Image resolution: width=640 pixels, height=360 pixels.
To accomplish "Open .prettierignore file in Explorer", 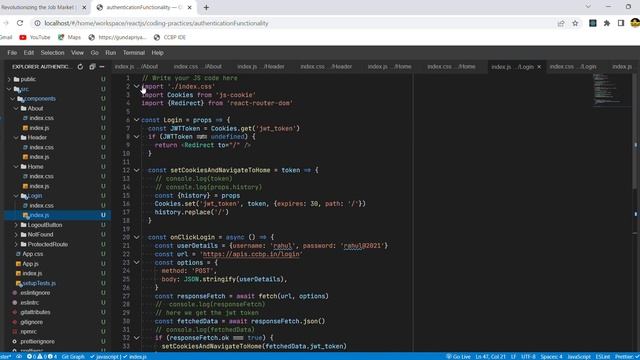I will [x=37, y=341].
